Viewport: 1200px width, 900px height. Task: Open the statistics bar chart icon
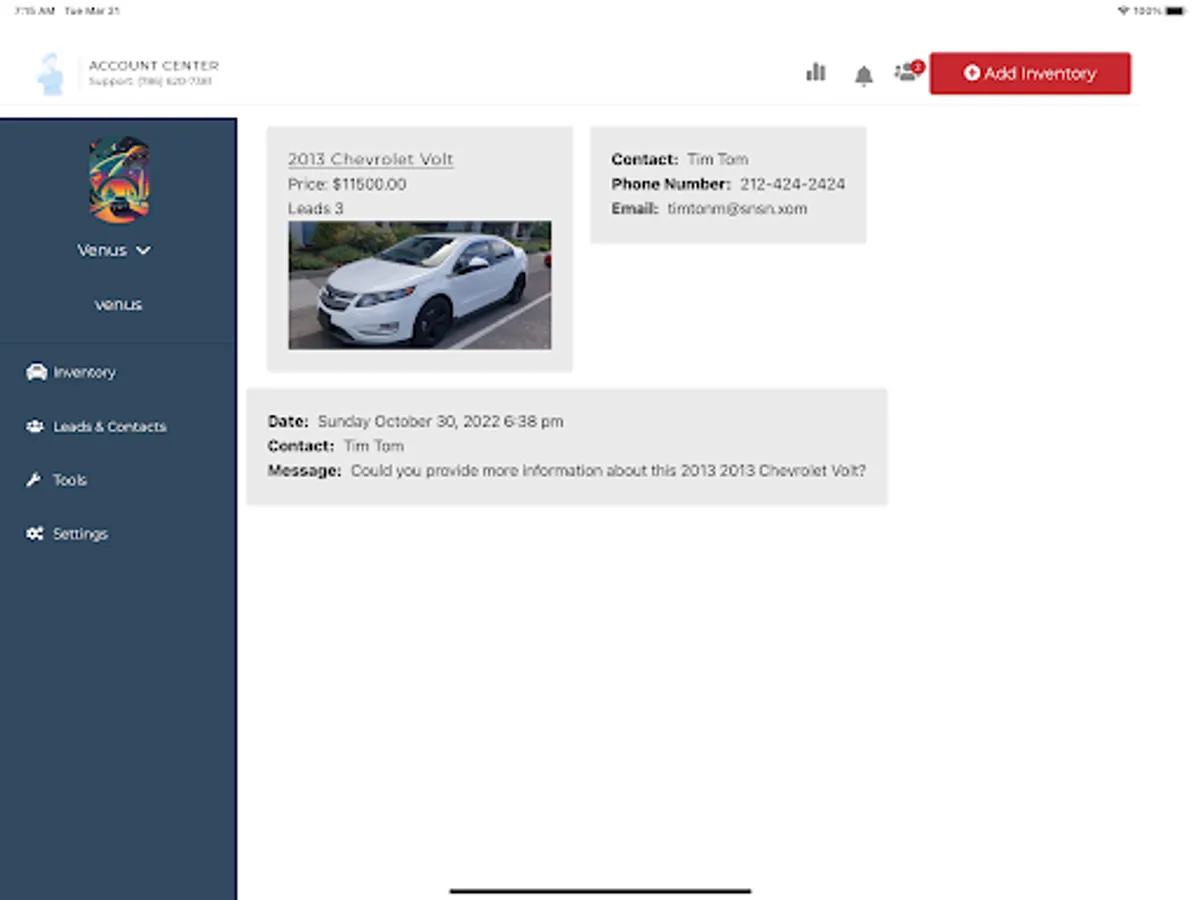tap(816, 72)
